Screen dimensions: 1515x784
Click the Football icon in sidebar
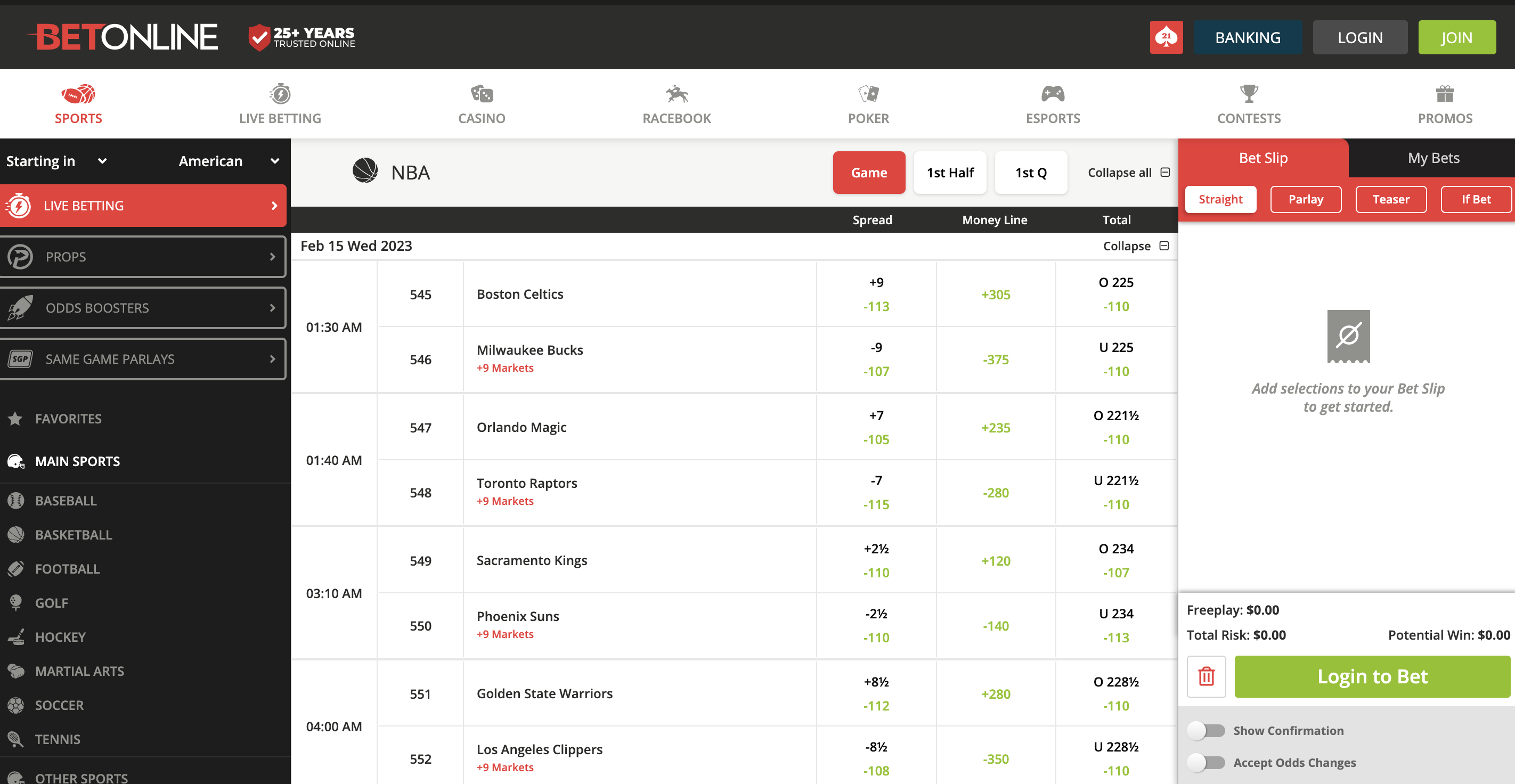tap(16, 569)
